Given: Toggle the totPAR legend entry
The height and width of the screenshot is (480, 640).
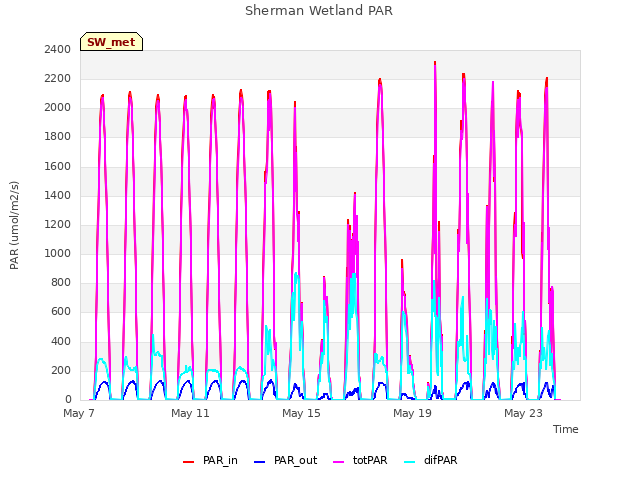Looking at the screenshot, I should tap(360, 460).
